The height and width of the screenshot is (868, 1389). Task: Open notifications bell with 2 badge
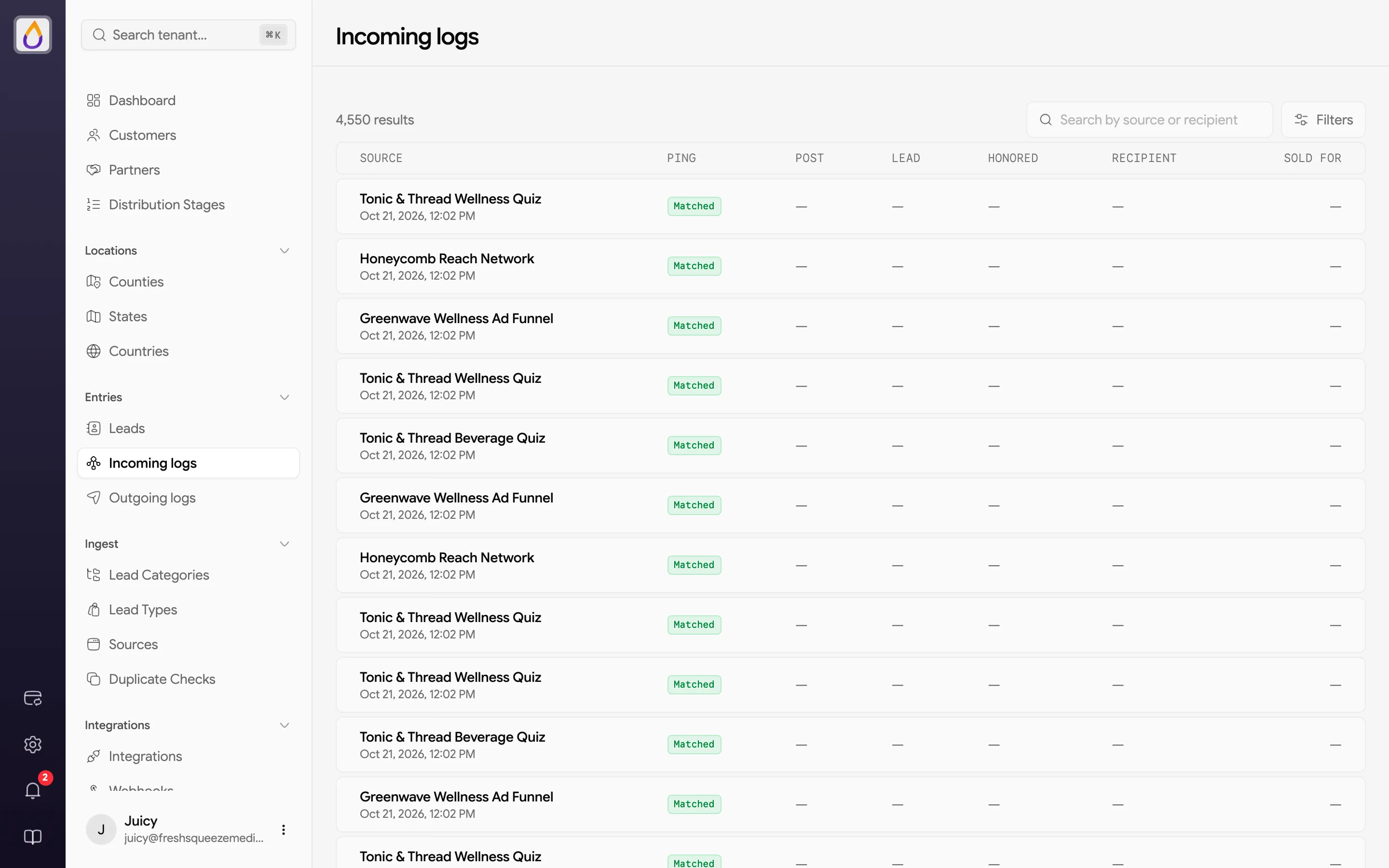(33, 790)
